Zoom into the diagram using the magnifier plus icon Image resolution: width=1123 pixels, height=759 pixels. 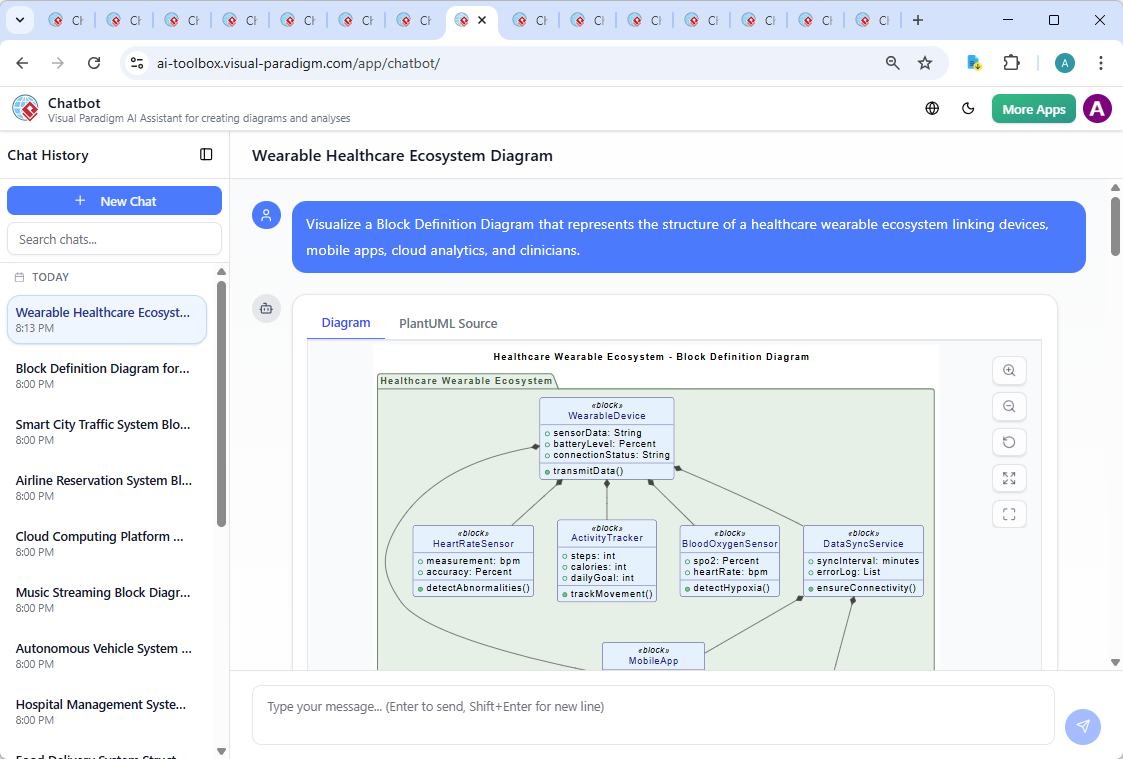click(x=1009, y=370)
